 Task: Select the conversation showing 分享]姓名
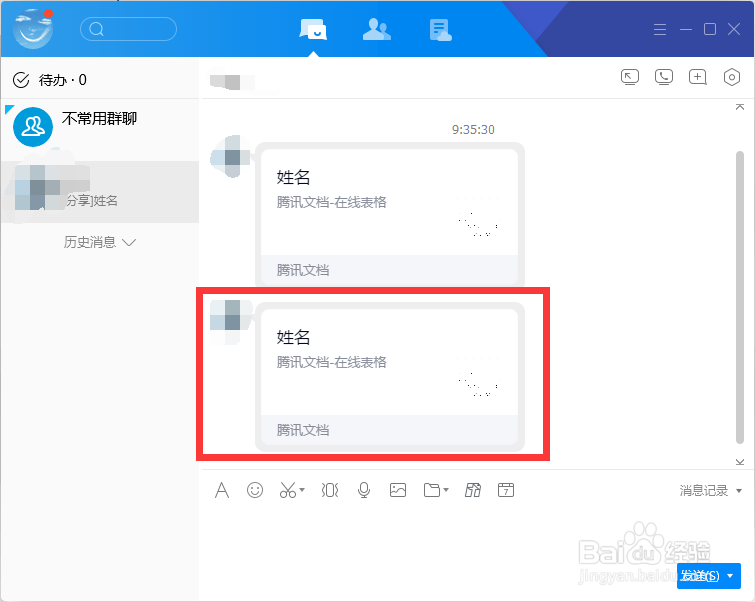click(100, 192)
